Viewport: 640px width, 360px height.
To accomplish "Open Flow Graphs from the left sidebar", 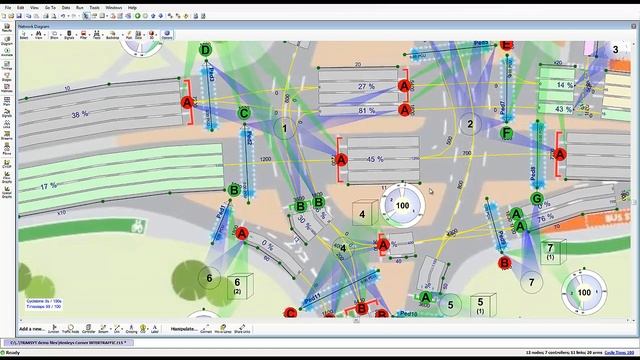I will [7, 177].
